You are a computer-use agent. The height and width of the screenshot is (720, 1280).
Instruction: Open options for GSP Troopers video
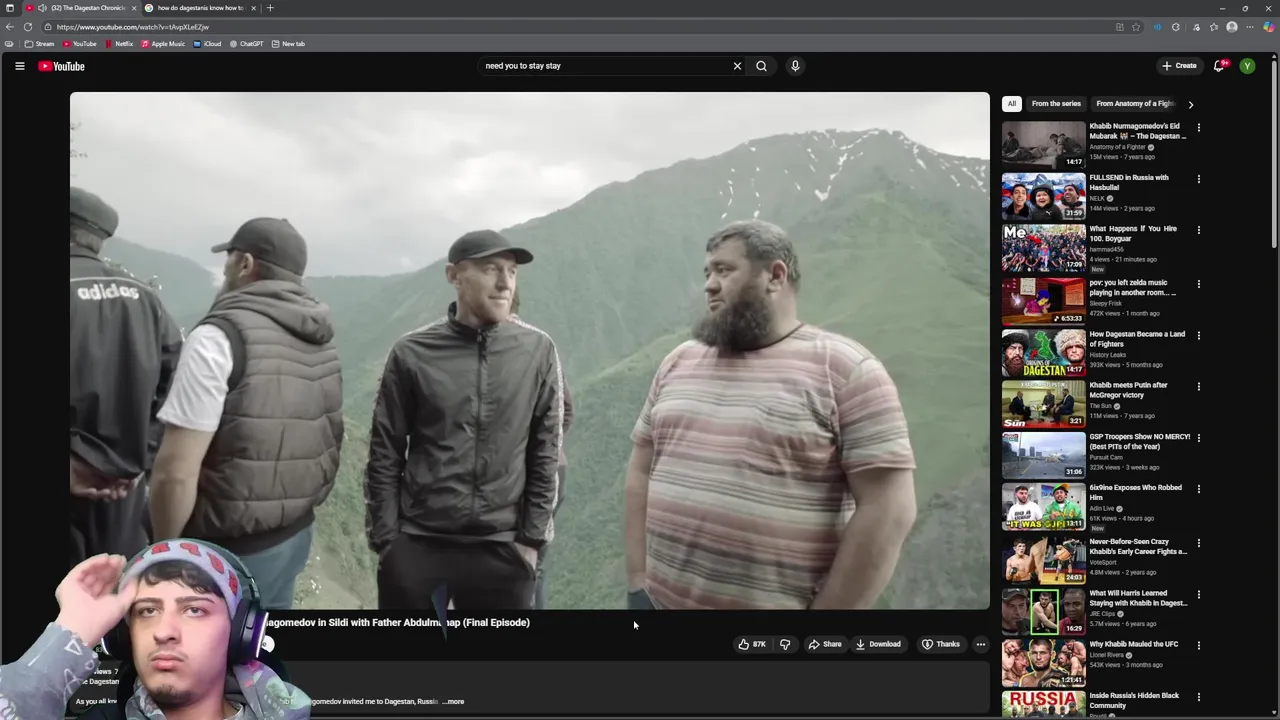(1199, 438)
